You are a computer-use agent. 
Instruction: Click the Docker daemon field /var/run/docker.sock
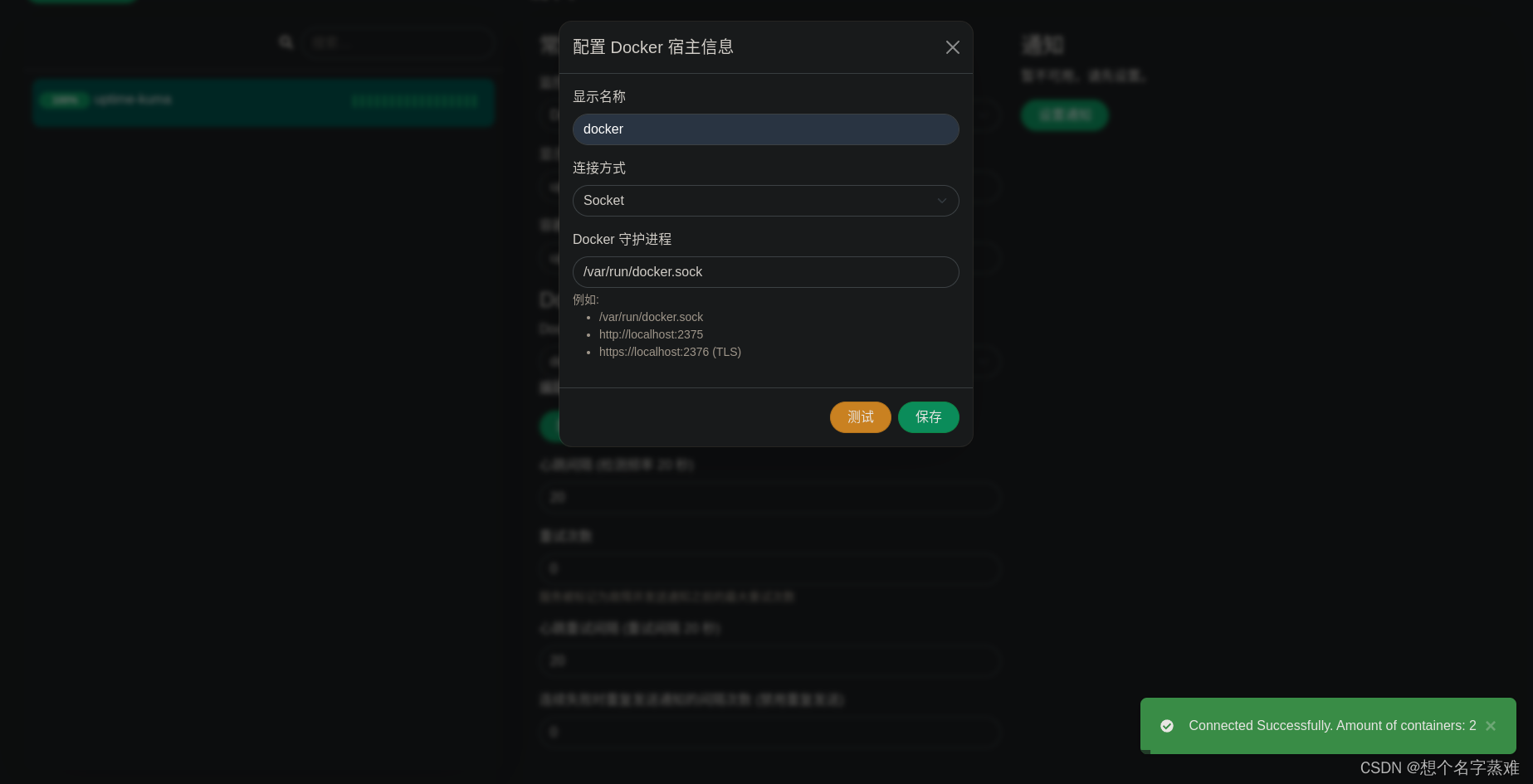tap(765, 272)
